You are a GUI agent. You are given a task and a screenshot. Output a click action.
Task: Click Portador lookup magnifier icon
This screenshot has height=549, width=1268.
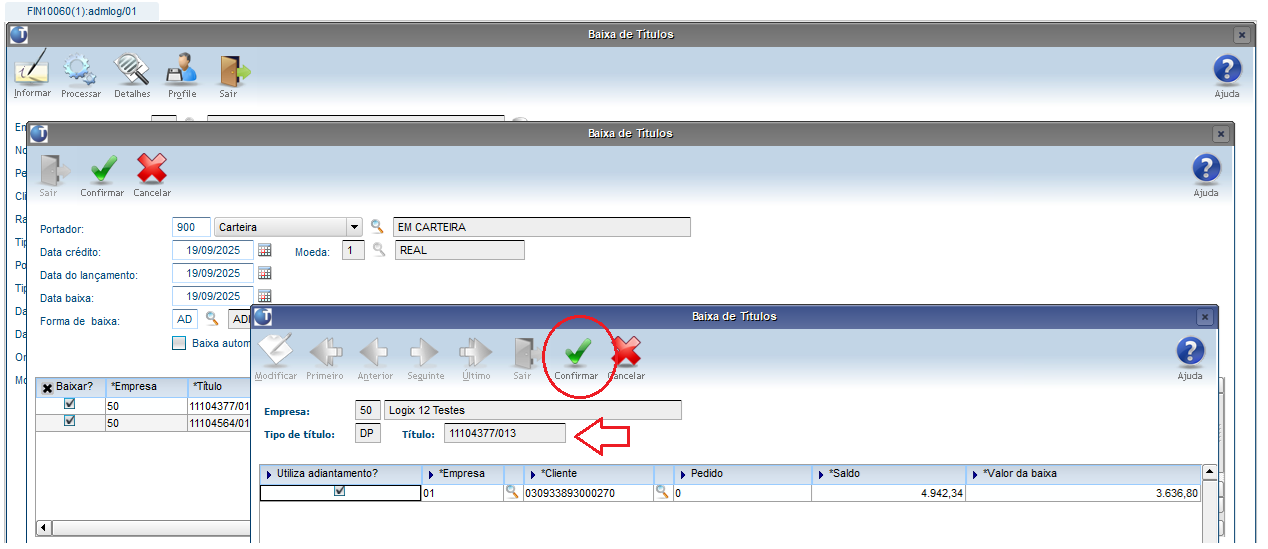[x=377, y=227]
